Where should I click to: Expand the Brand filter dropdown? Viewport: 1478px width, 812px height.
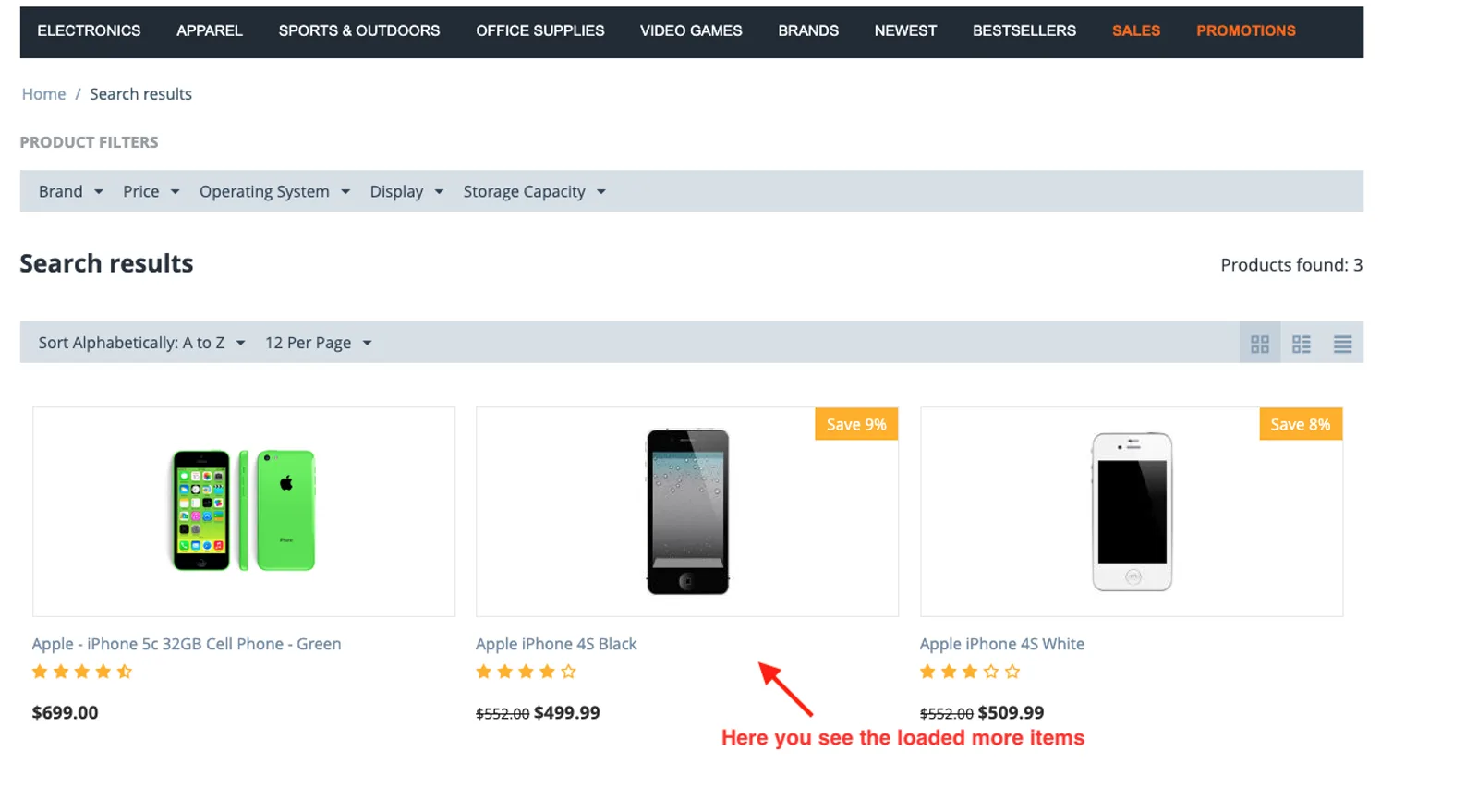[x=71, y=191]
